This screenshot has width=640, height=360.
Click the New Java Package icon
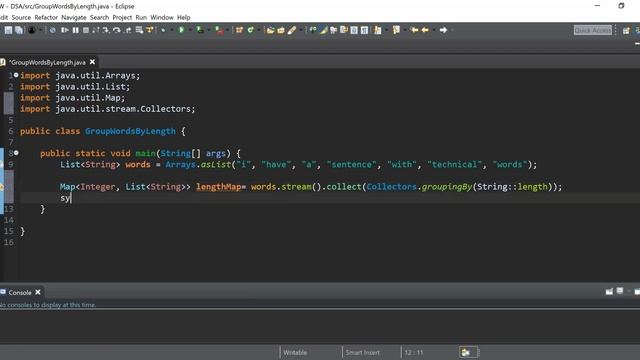tap(239, 30)
